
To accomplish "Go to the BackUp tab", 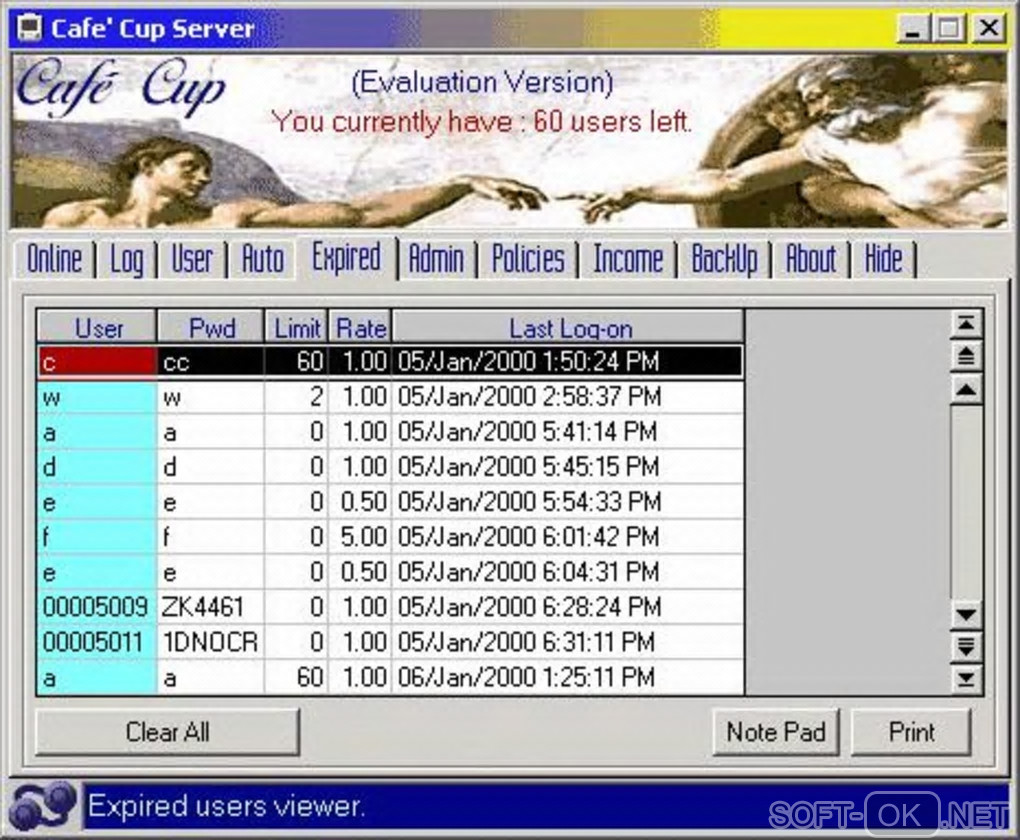I will tap(724, 258).
